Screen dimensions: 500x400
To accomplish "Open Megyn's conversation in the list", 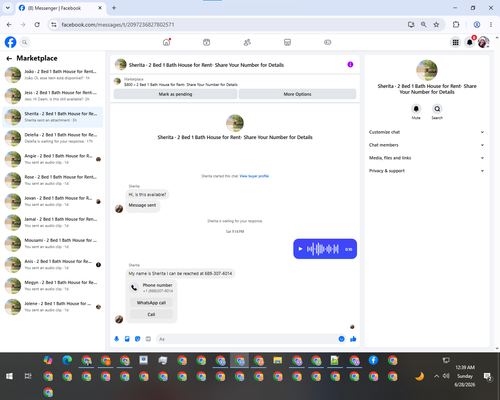I will point(53,286).
